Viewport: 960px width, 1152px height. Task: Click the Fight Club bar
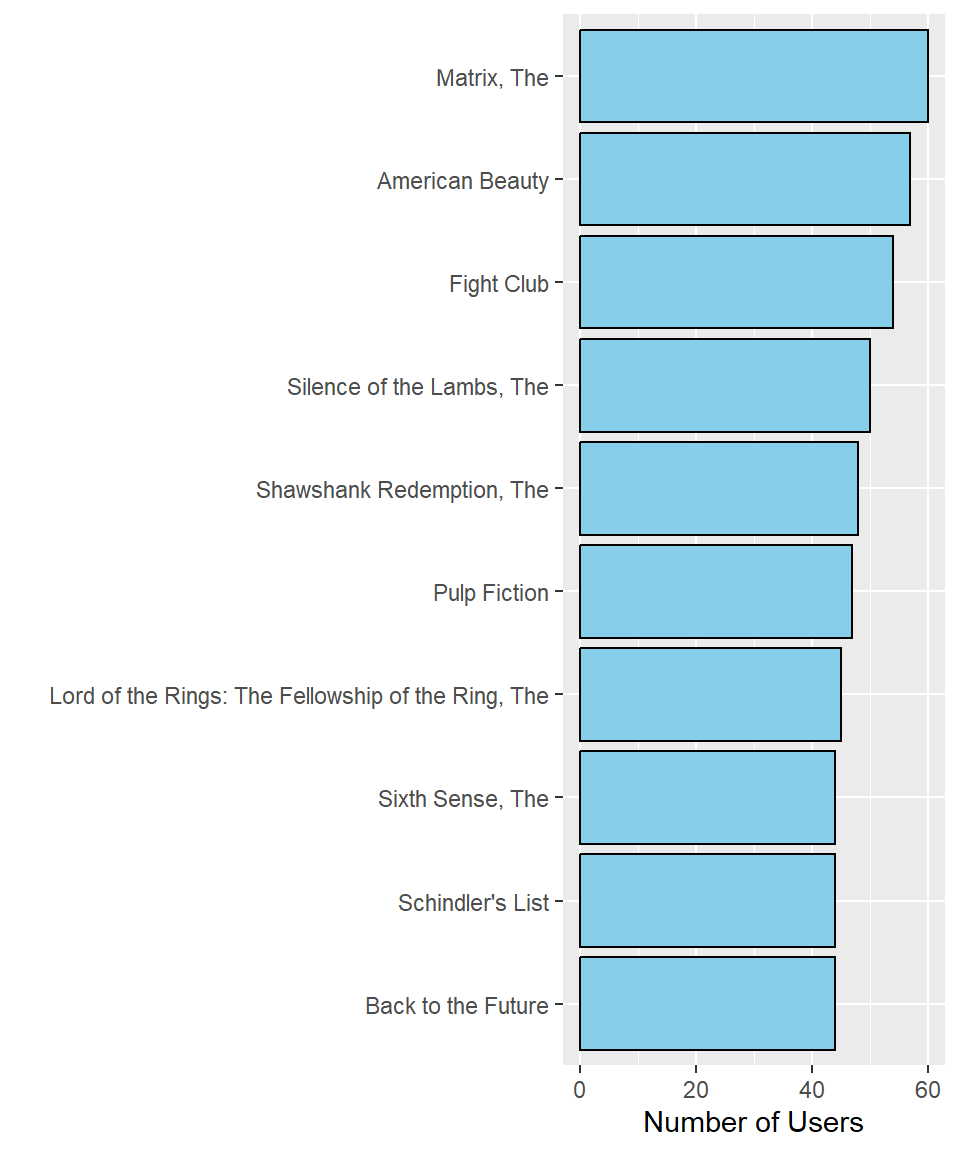click(736, 282)
